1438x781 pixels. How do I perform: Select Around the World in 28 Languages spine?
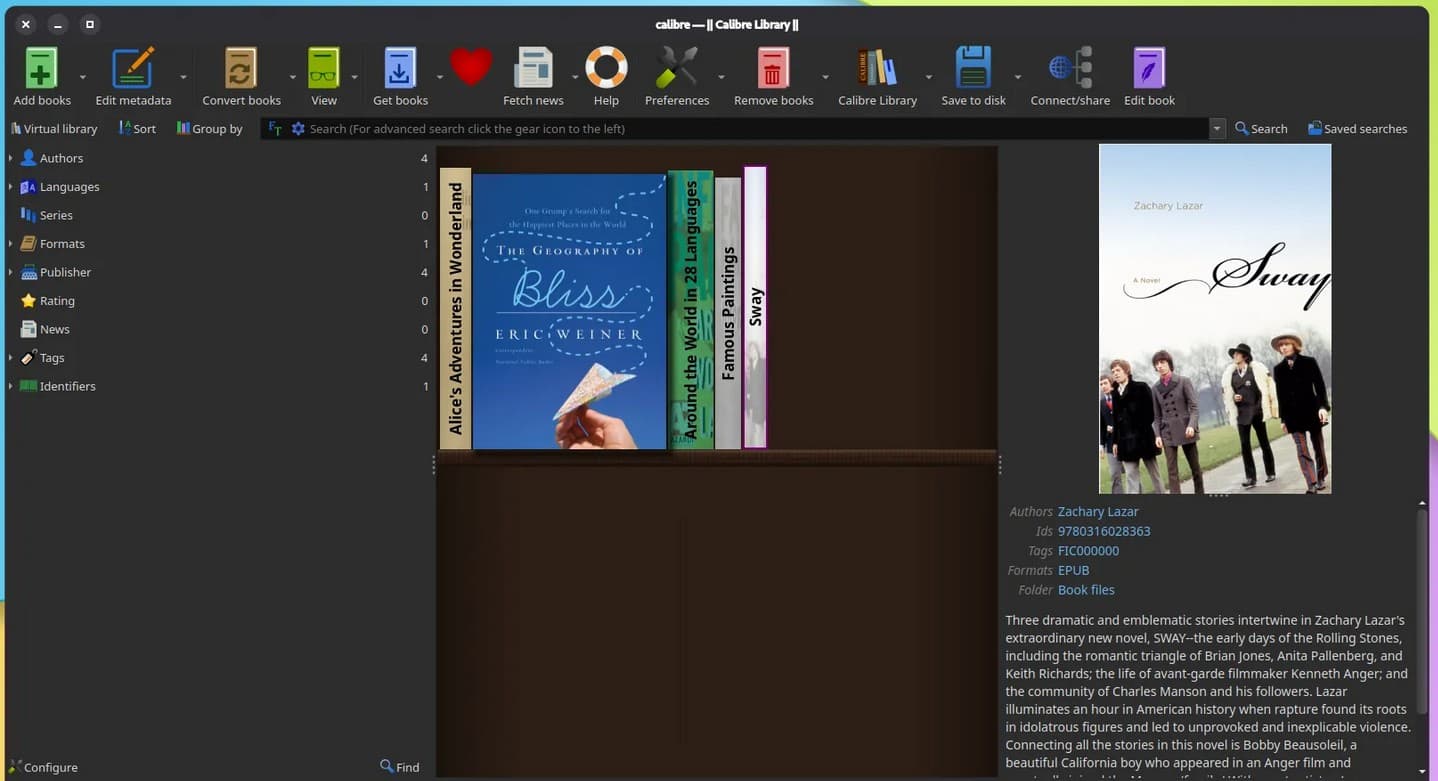[690, 309]
